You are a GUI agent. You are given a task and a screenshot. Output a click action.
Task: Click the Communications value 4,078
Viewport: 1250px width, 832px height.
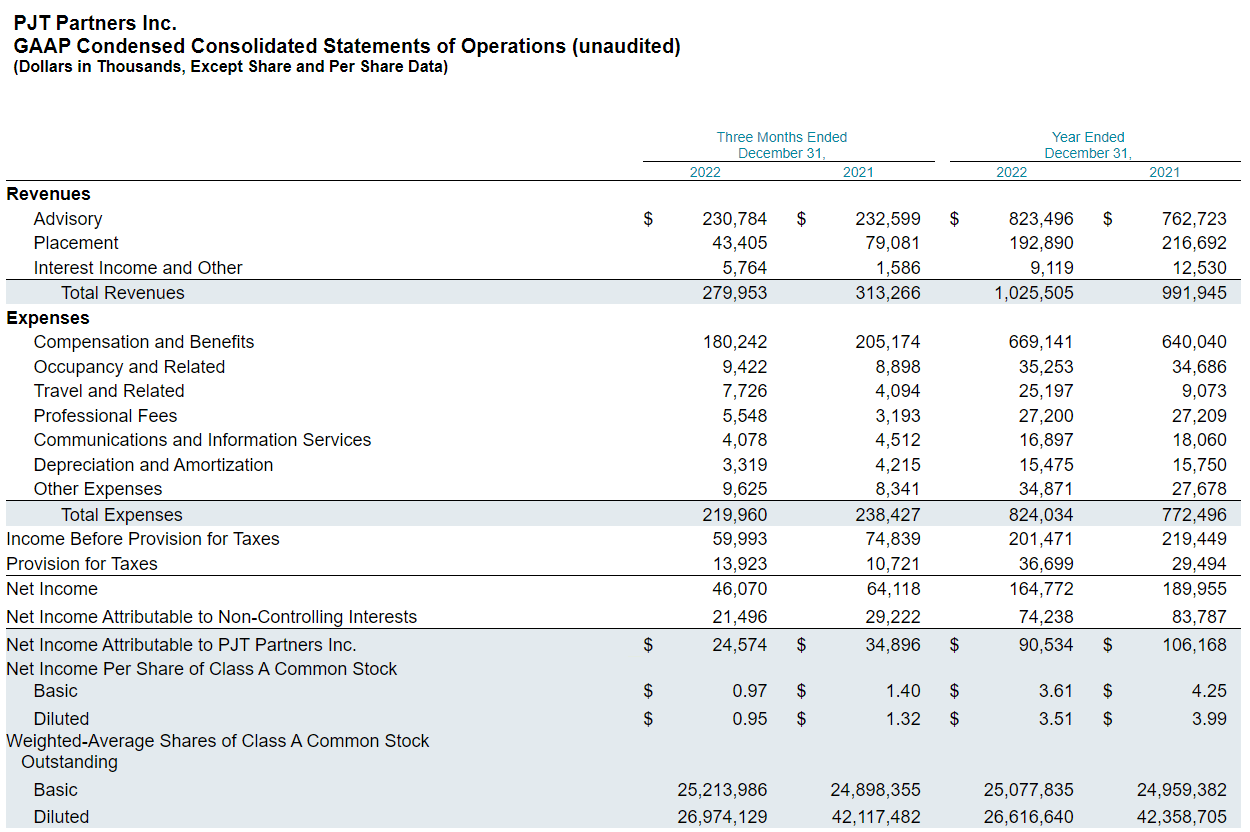pos(744,440)
